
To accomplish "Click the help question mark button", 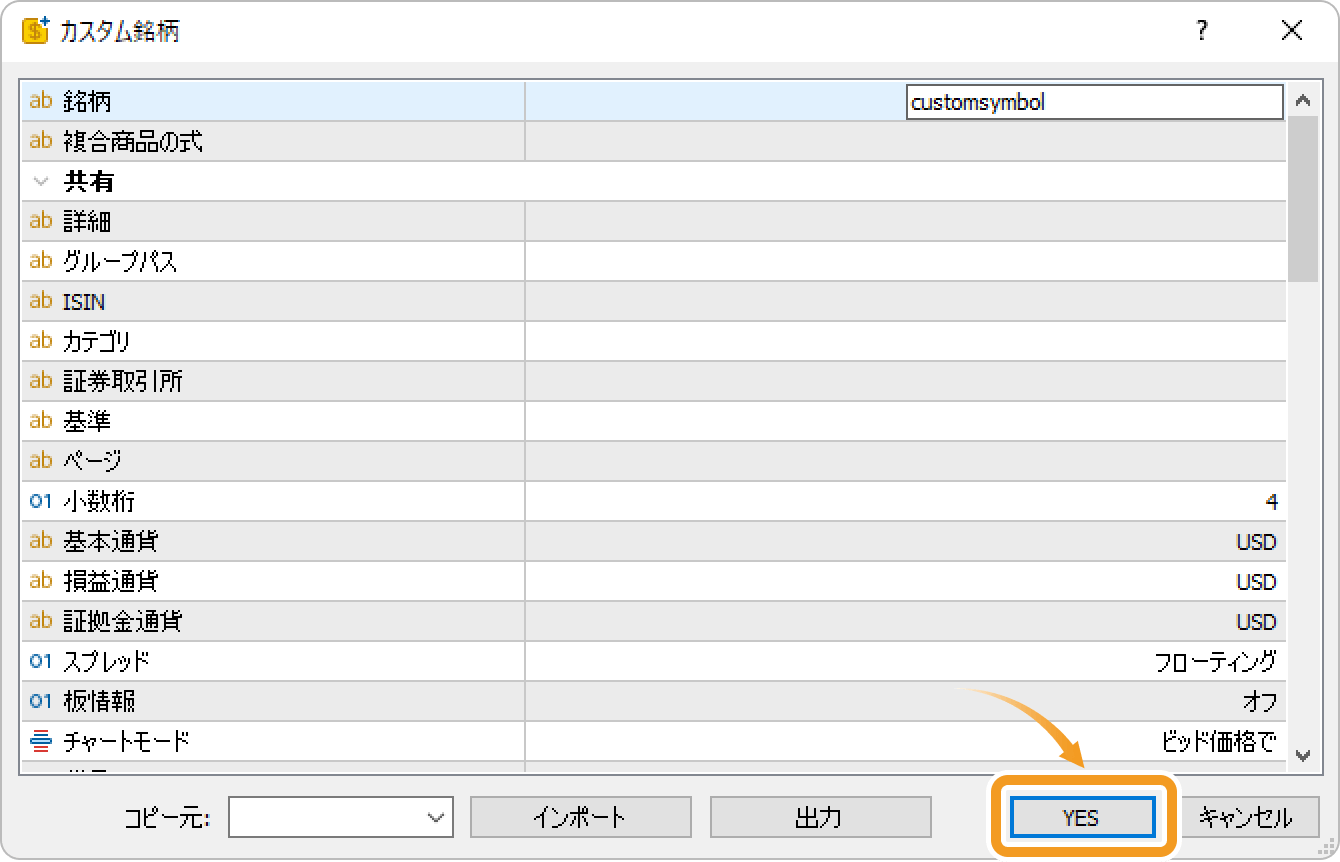I will 1202,31.
